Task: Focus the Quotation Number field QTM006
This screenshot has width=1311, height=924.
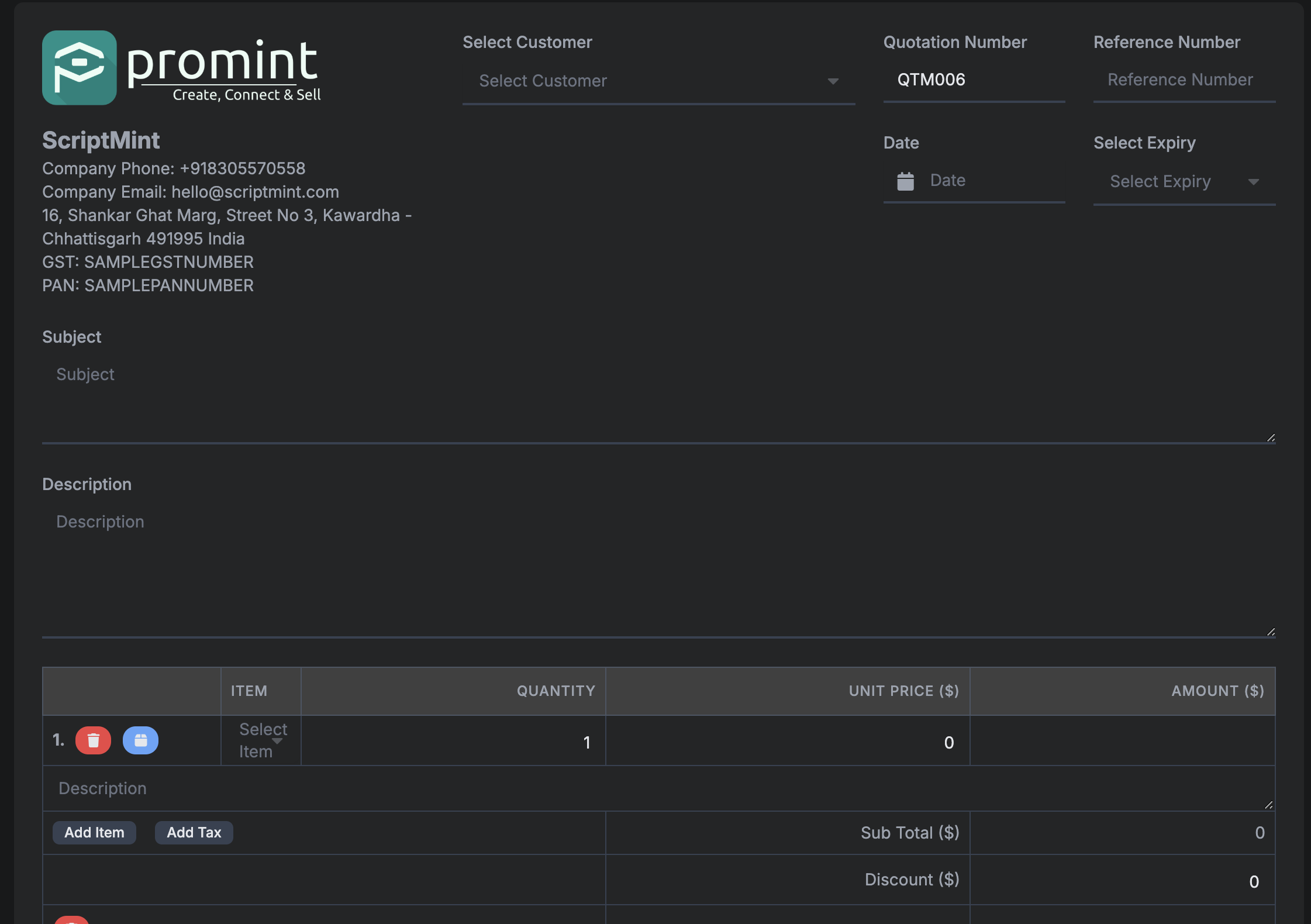Action: [x=974, y=80]
